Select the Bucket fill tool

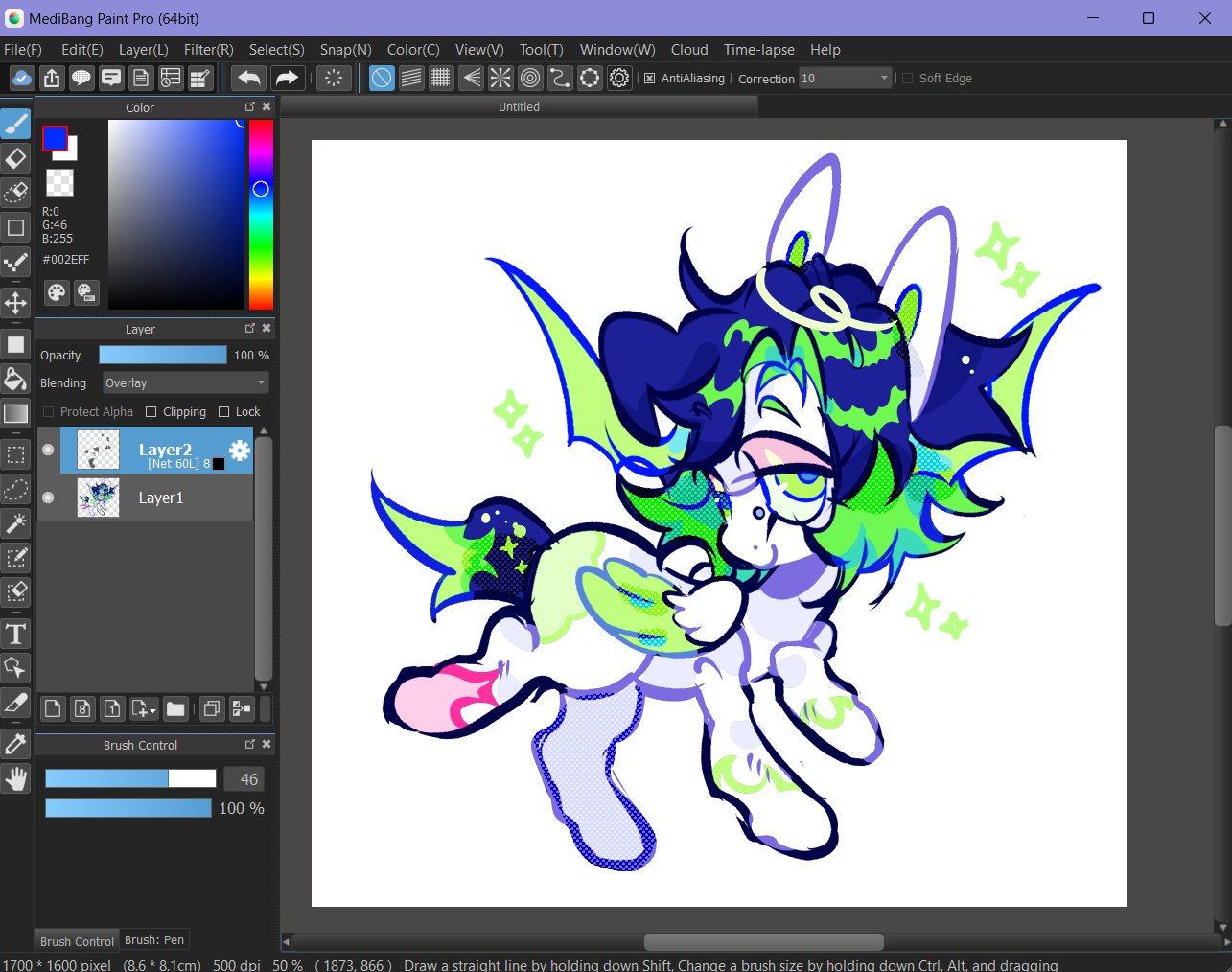click(16, 379)
